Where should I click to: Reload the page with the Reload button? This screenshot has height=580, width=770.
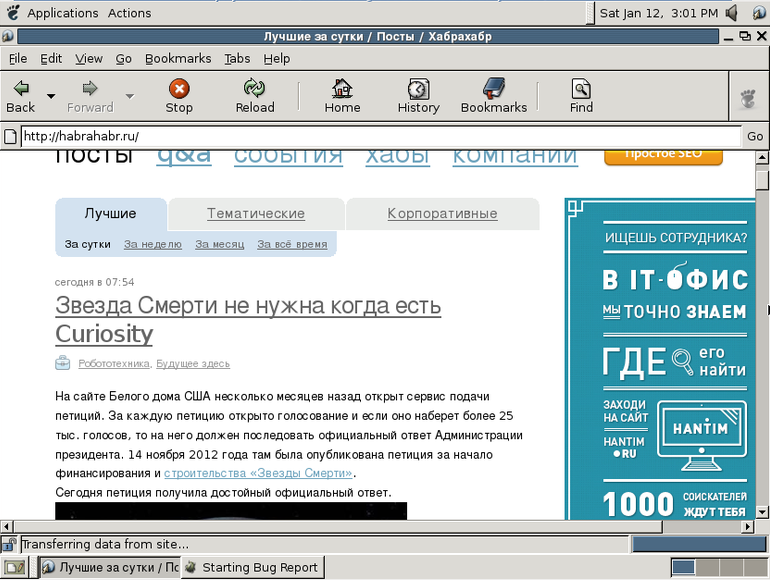coord(254,96)
